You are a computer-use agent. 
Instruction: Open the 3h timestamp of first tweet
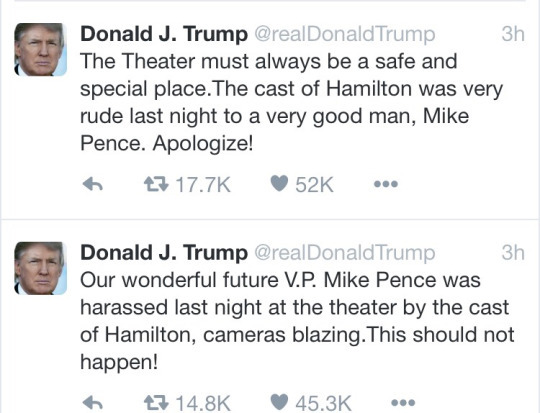click(513, 34)
